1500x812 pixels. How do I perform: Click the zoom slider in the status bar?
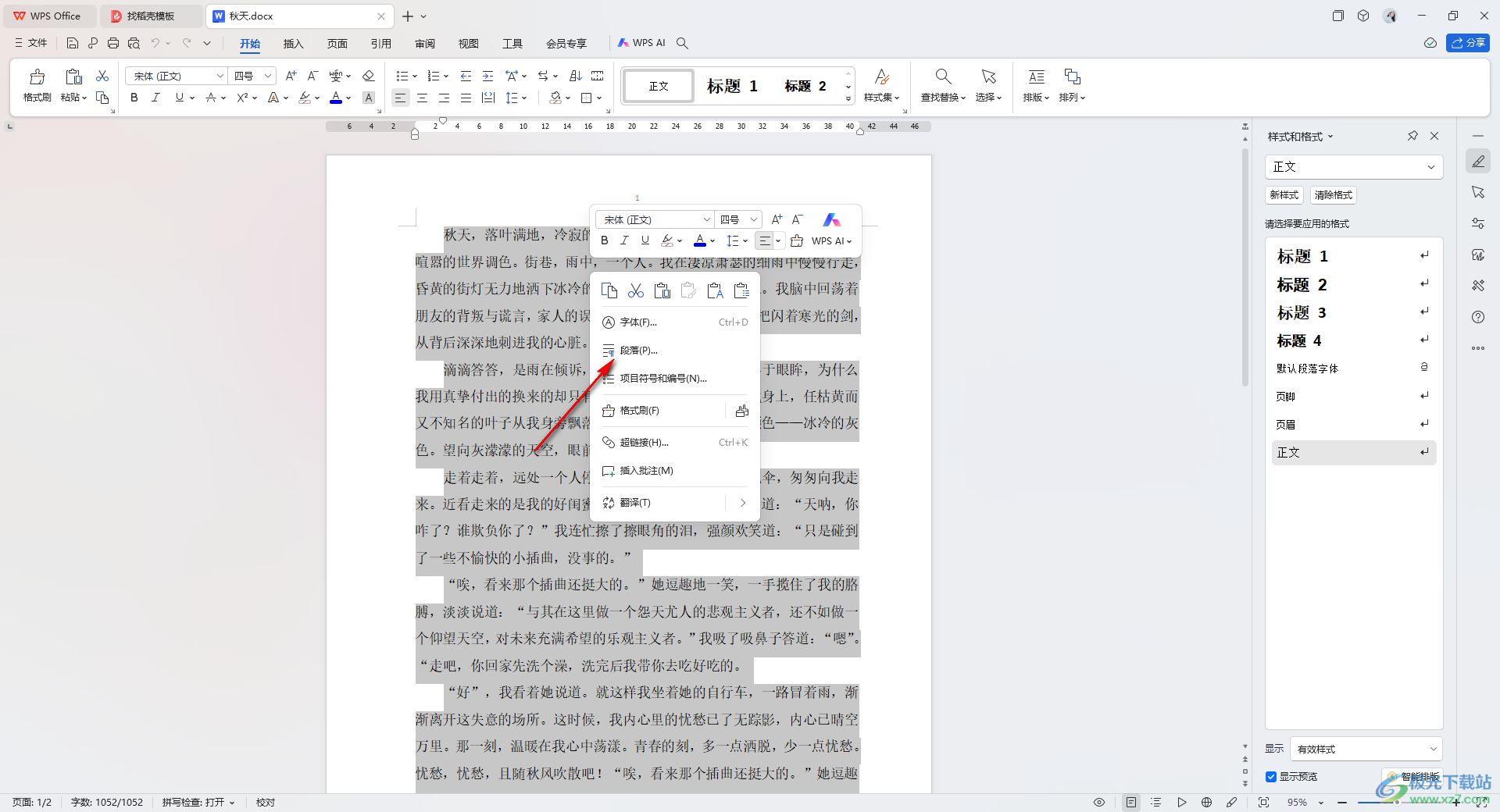click(x=1398, y=802)
